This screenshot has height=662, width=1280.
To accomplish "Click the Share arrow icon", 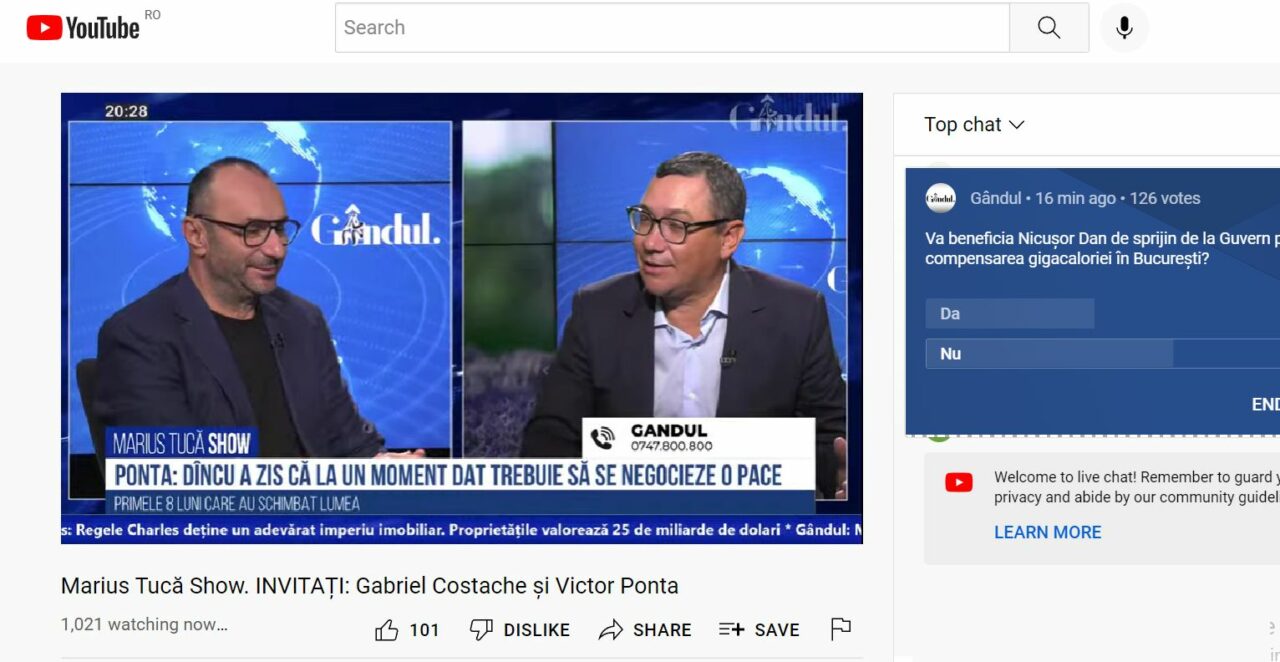I will click(610, 630).
